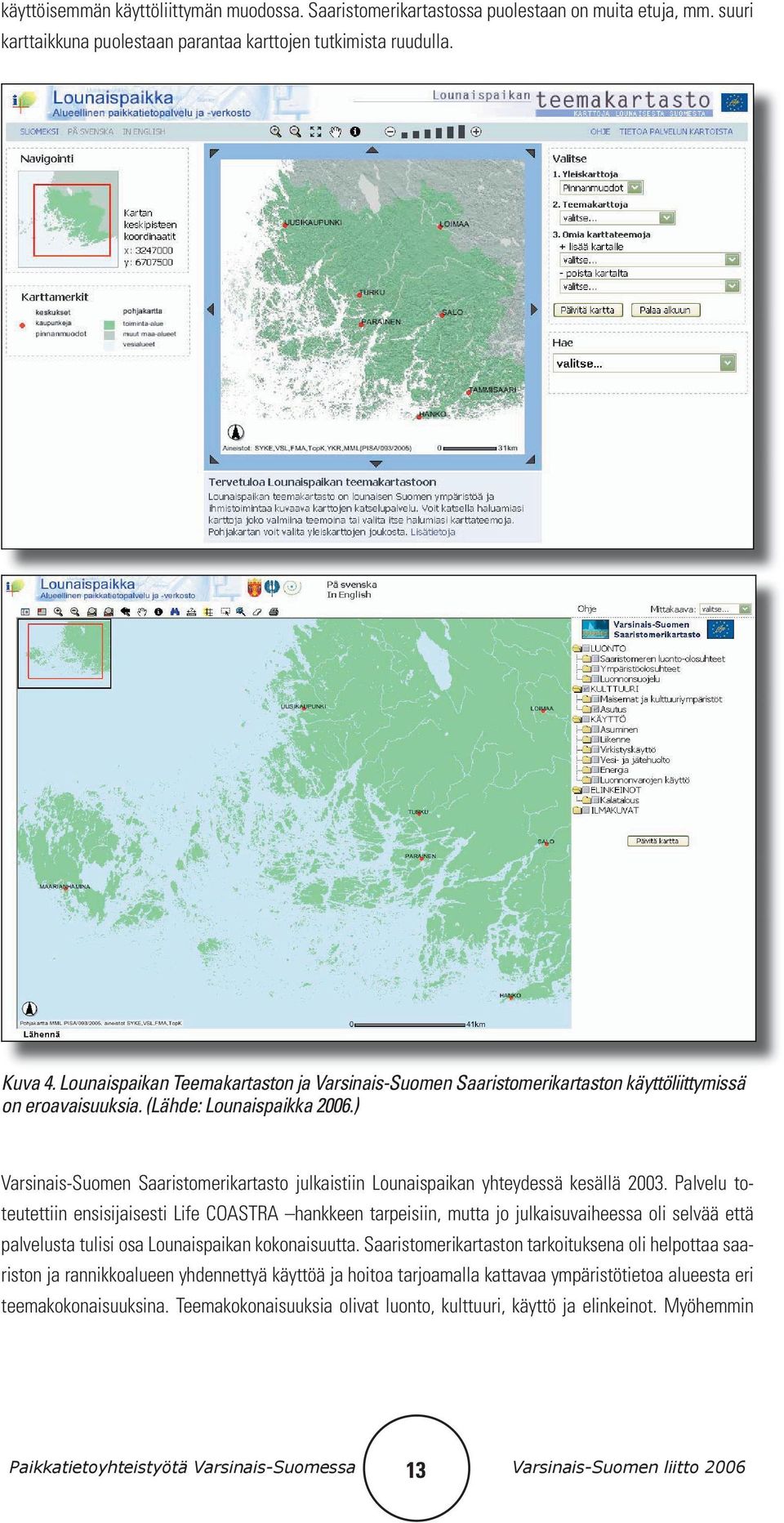Click the select rectangle tool in Saaristomerikartasto toolbar
The image size is (784, 1523).
pyautogui.click(x=225, y=612)
